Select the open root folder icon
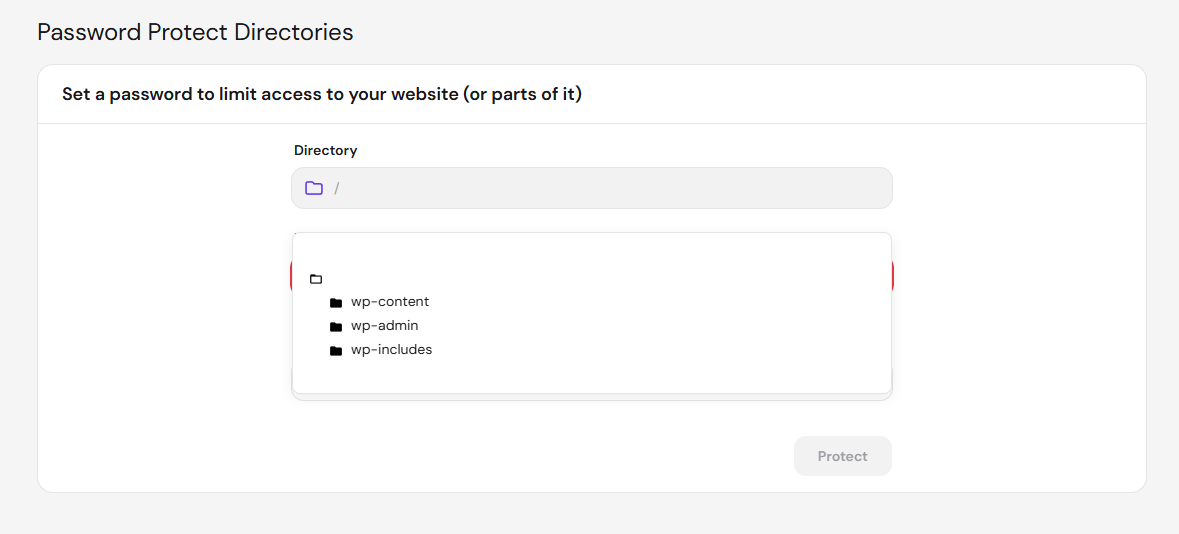This screenshot has height=534, width=1179. (x=316, y=279)
